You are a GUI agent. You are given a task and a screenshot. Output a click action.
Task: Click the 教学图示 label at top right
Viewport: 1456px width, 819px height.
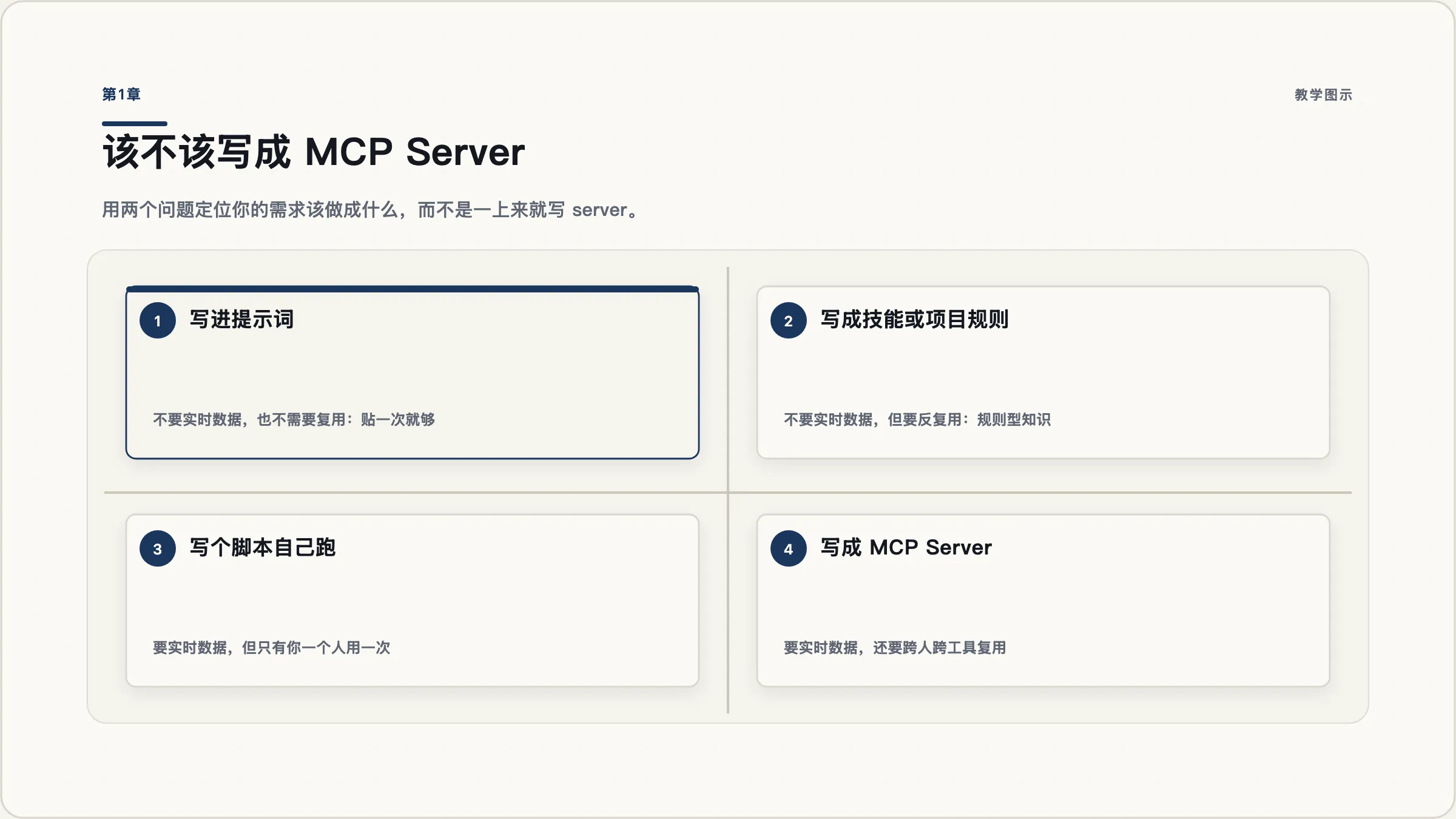(1323, 95)
